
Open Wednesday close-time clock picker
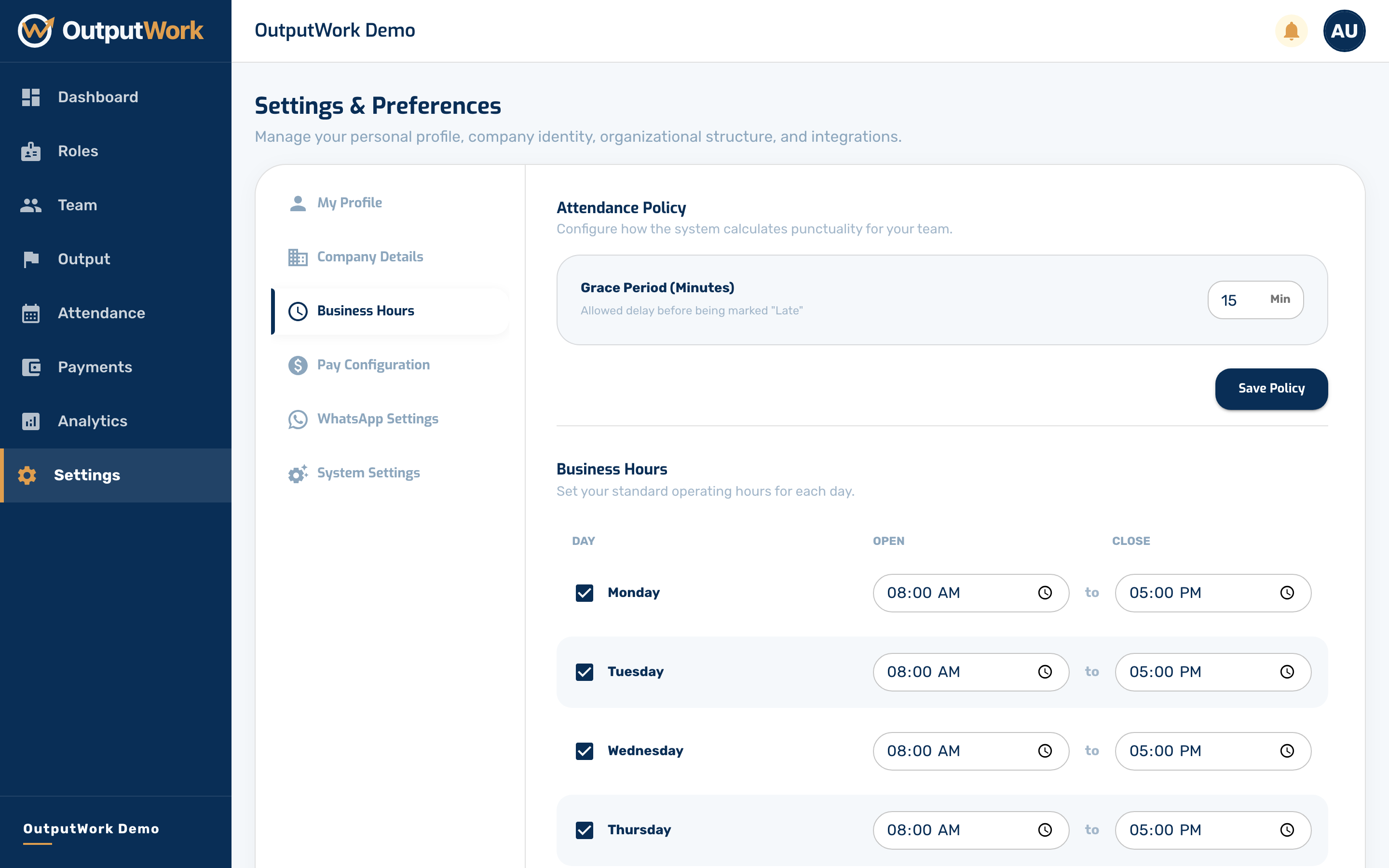pos(1287,751)
